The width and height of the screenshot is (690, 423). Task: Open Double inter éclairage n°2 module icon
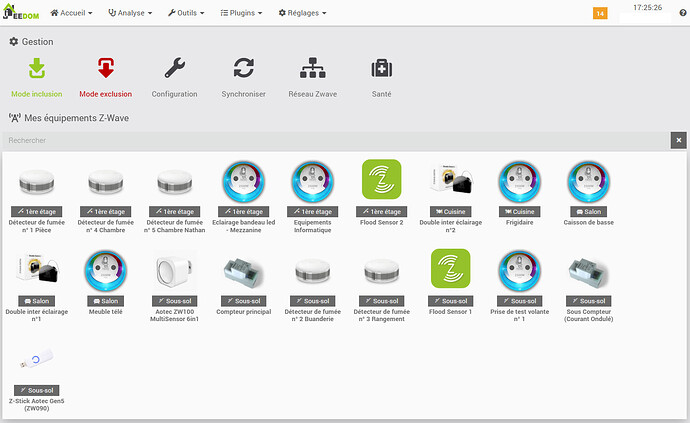coord(451,179)
